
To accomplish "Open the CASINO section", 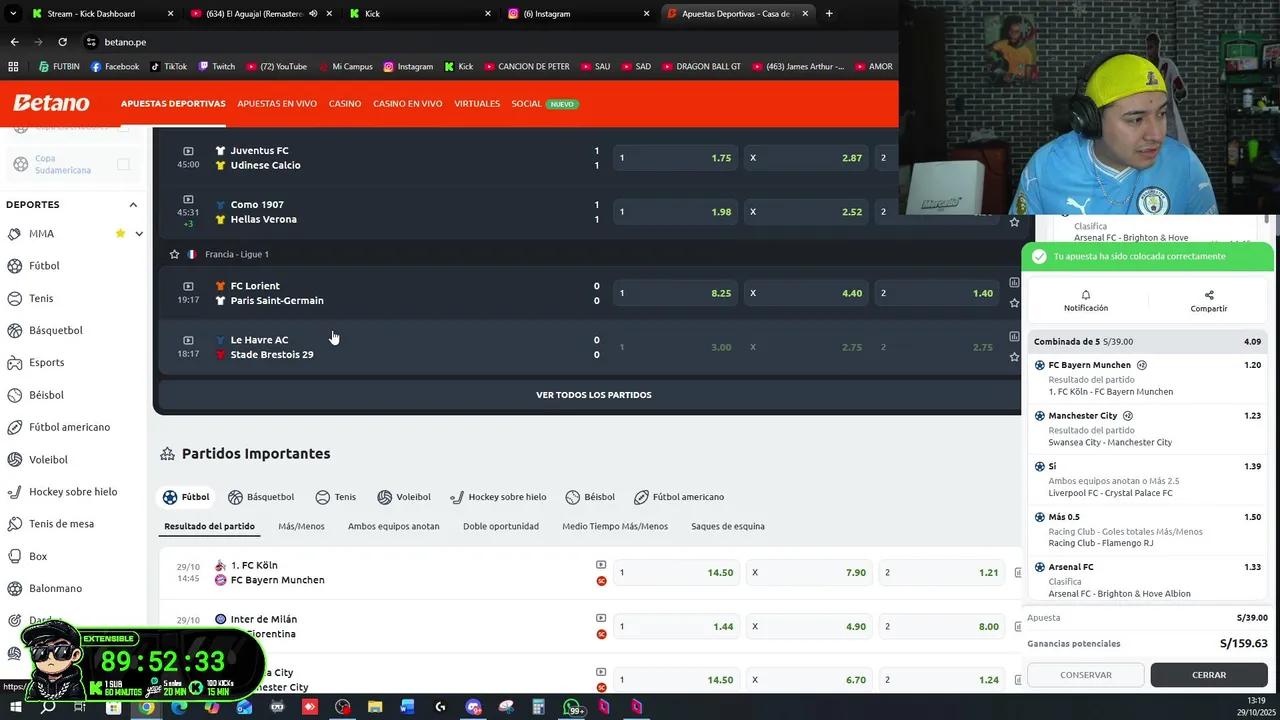I will [x=345, y=104].
